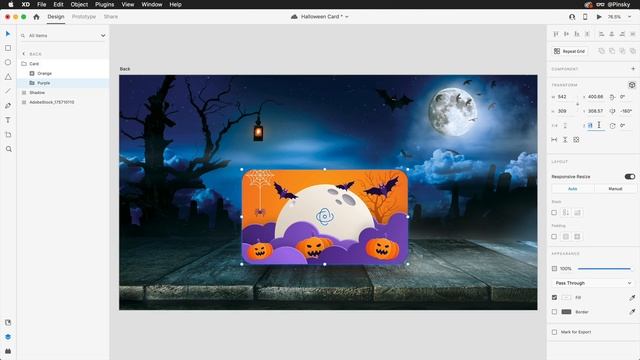Select the Line tool
The height and width of the screenshot is (360, 640).
pyautogui.click(x=8, y=91)
